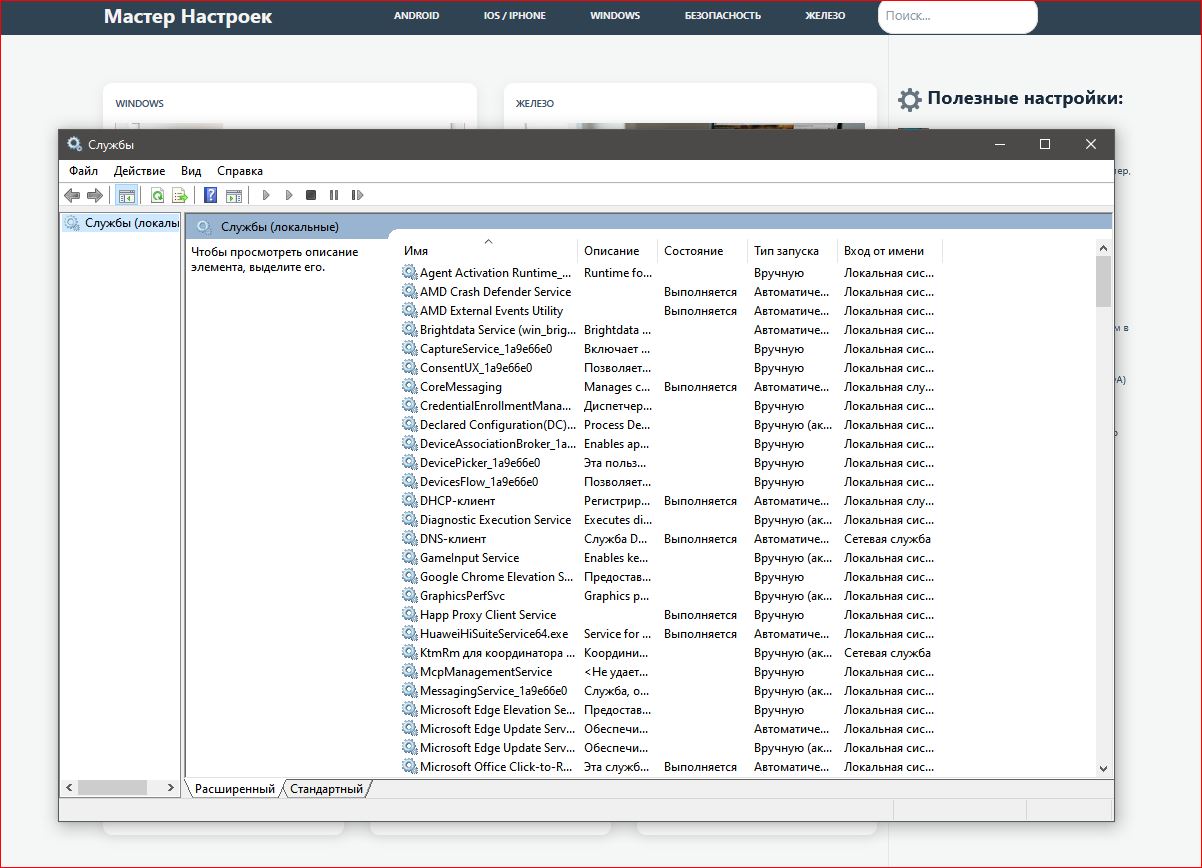Screen dimensions: 1202x868
Task: Click the Pause Service toolbar icon
Action: click(x=334, y=195)
